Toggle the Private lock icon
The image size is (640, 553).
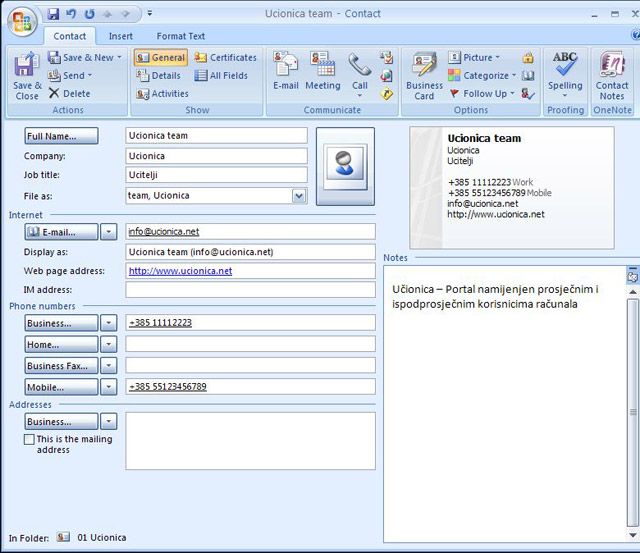tap(528, 58)
